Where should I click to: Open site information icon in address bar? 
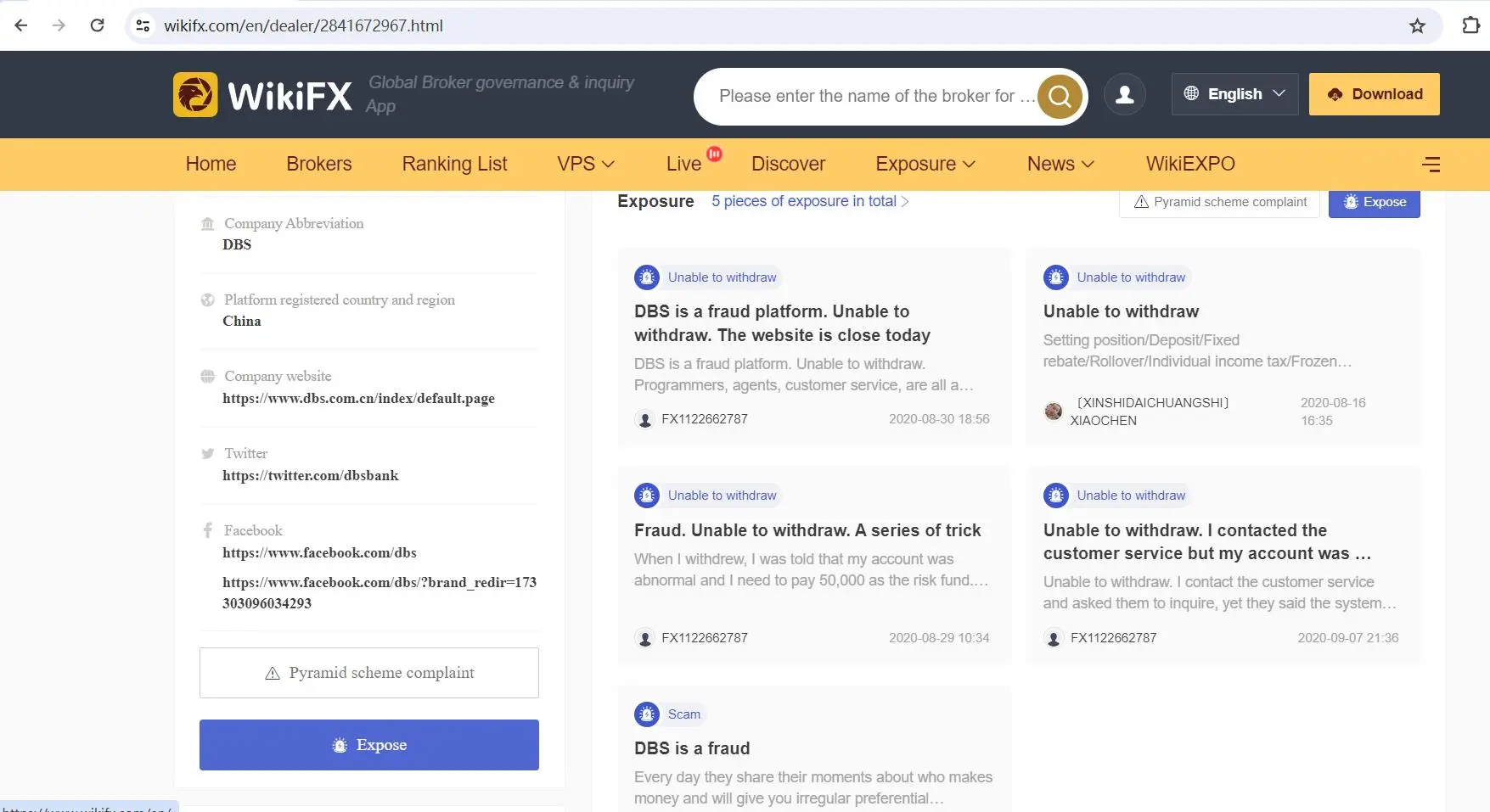[143, 25]
